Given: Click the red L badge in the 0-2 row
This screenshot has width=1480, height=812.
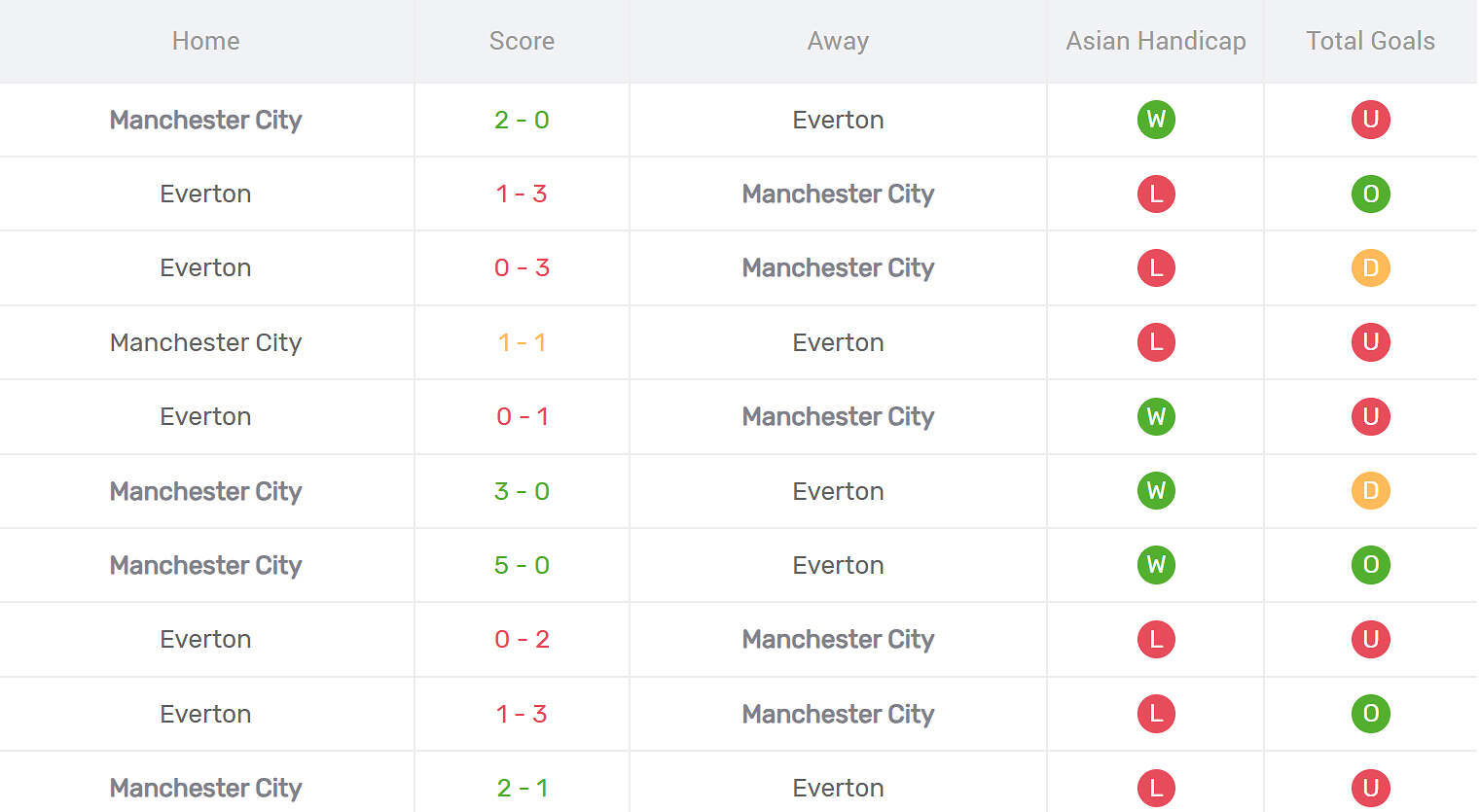Looking at the screenshot, I should (x=1156, y=639).
